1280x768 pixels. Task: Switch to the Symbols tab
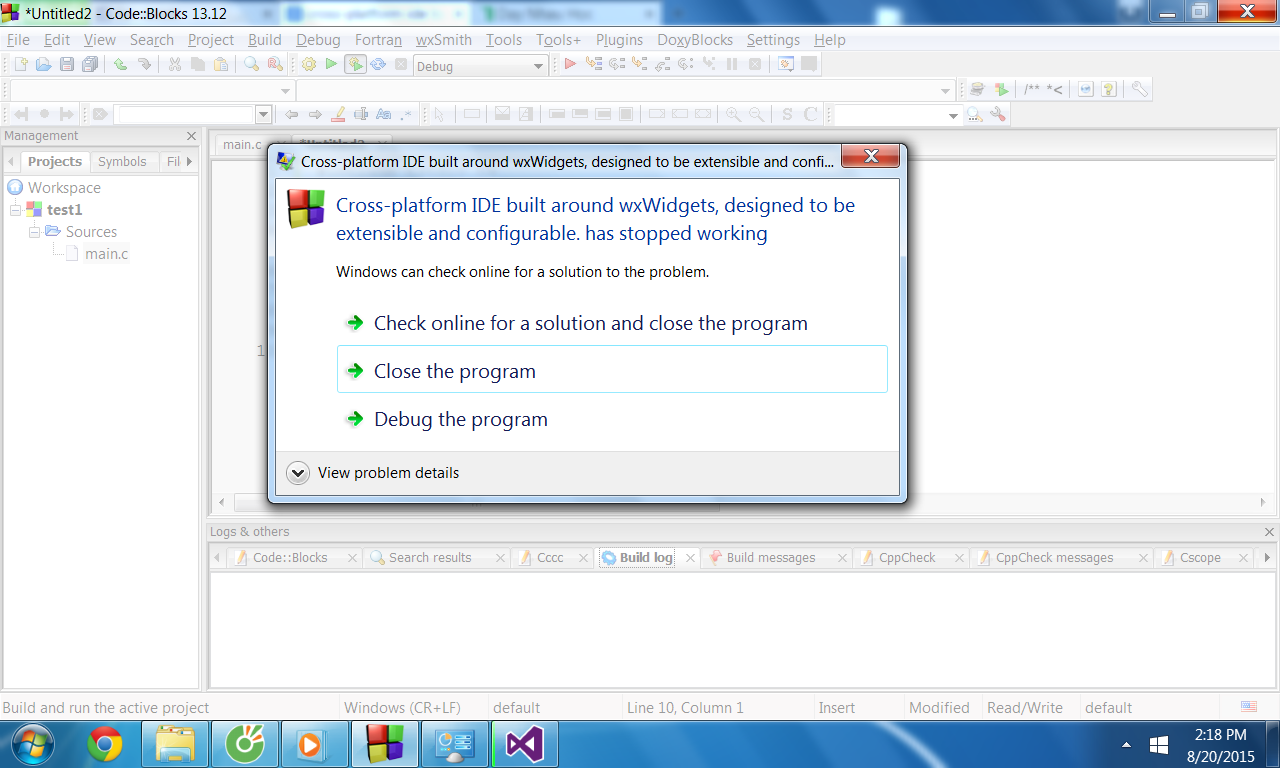(122, 162)
